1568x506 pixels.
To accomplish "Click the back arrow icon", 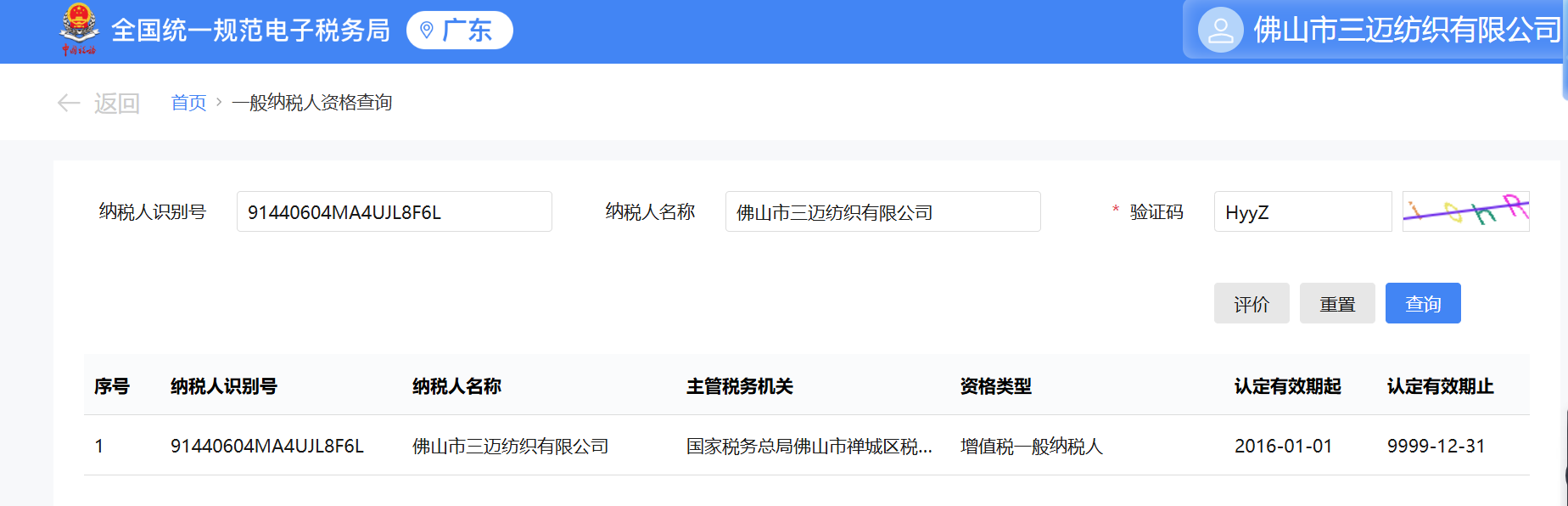I will coord(69,104).
